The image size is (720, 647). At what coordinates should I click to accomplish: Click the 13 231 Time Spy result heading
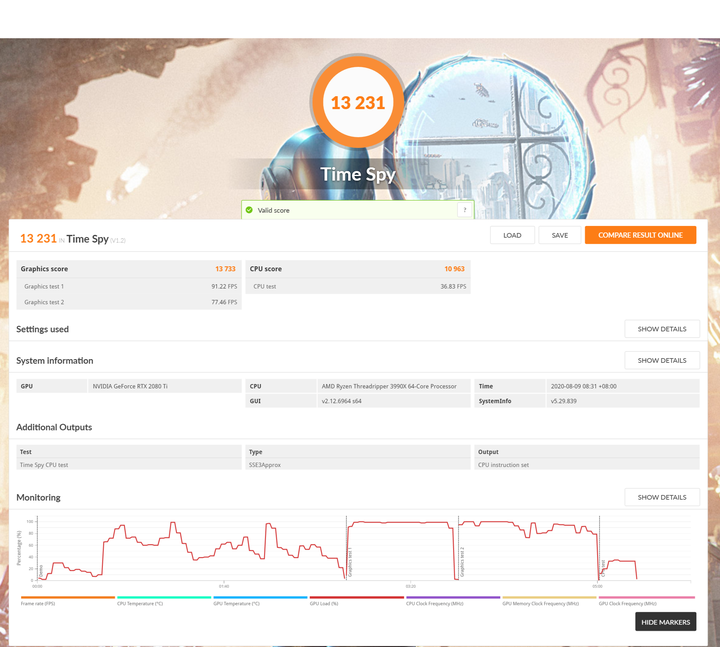tap(73, 239)
